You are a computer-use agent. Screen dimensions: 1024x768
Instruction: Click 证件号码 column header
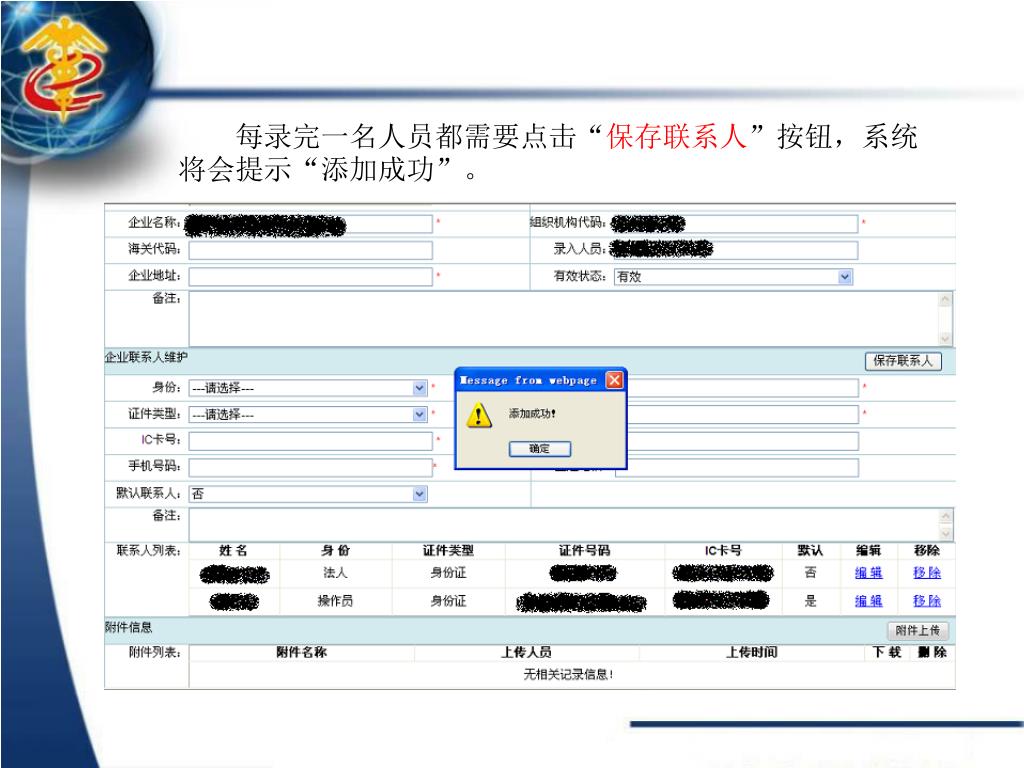point(584,551)
